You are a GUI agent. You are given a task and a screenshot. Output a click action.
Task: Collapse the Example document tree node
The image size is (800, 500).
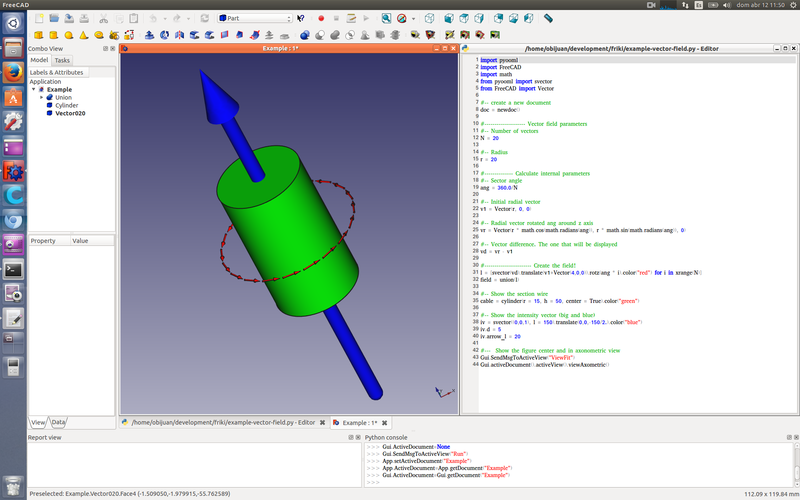pyautogui.click(x=33, y=89)
